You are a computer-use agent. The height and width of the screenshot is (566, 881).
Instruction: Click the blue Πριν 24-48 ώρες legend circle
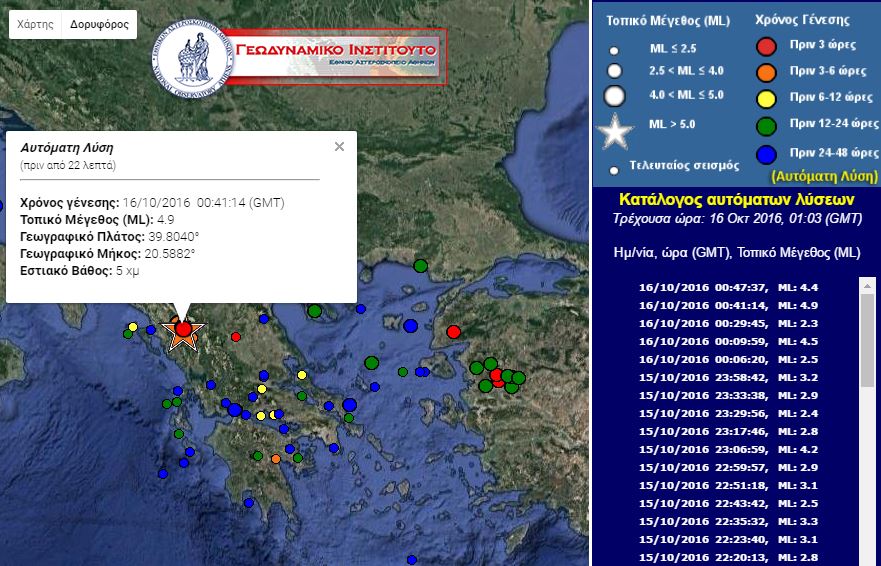pyautogui.click(x=766, y=154)
